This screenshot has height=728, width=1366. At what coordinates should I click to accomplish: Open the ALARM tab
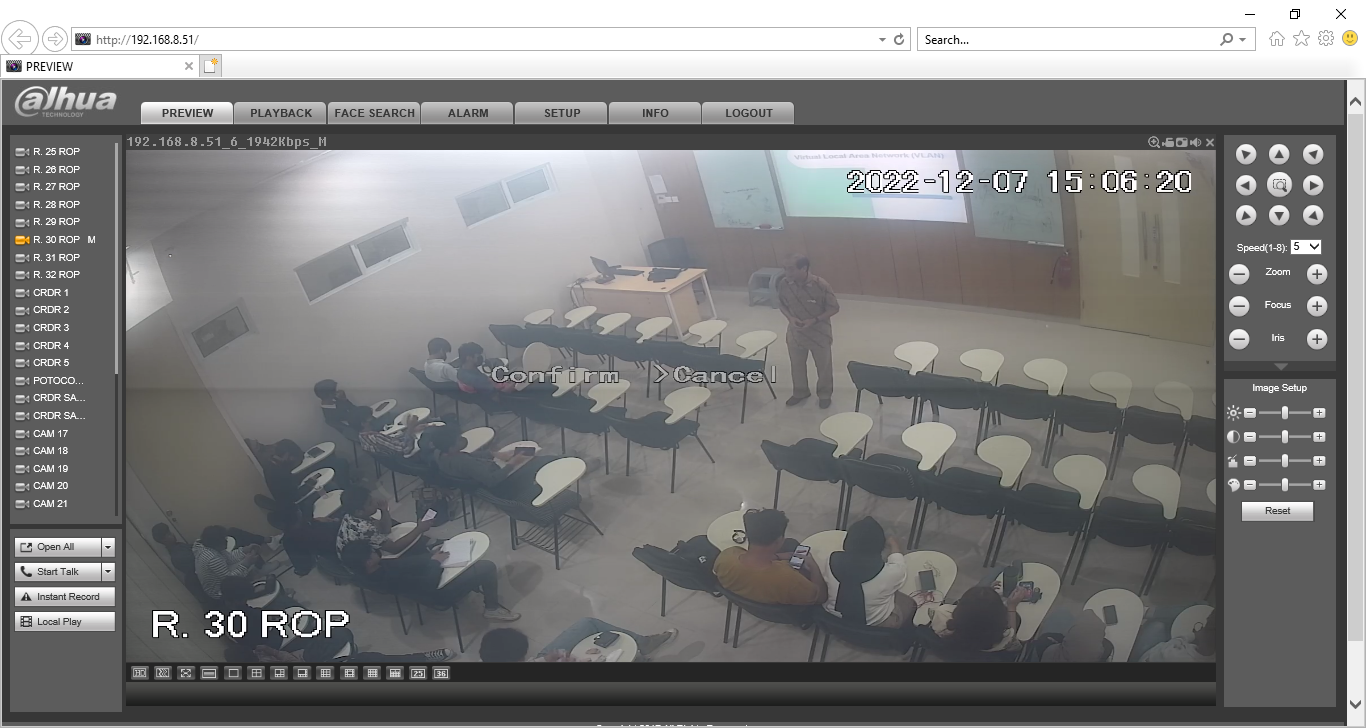(x=468, y=113)
